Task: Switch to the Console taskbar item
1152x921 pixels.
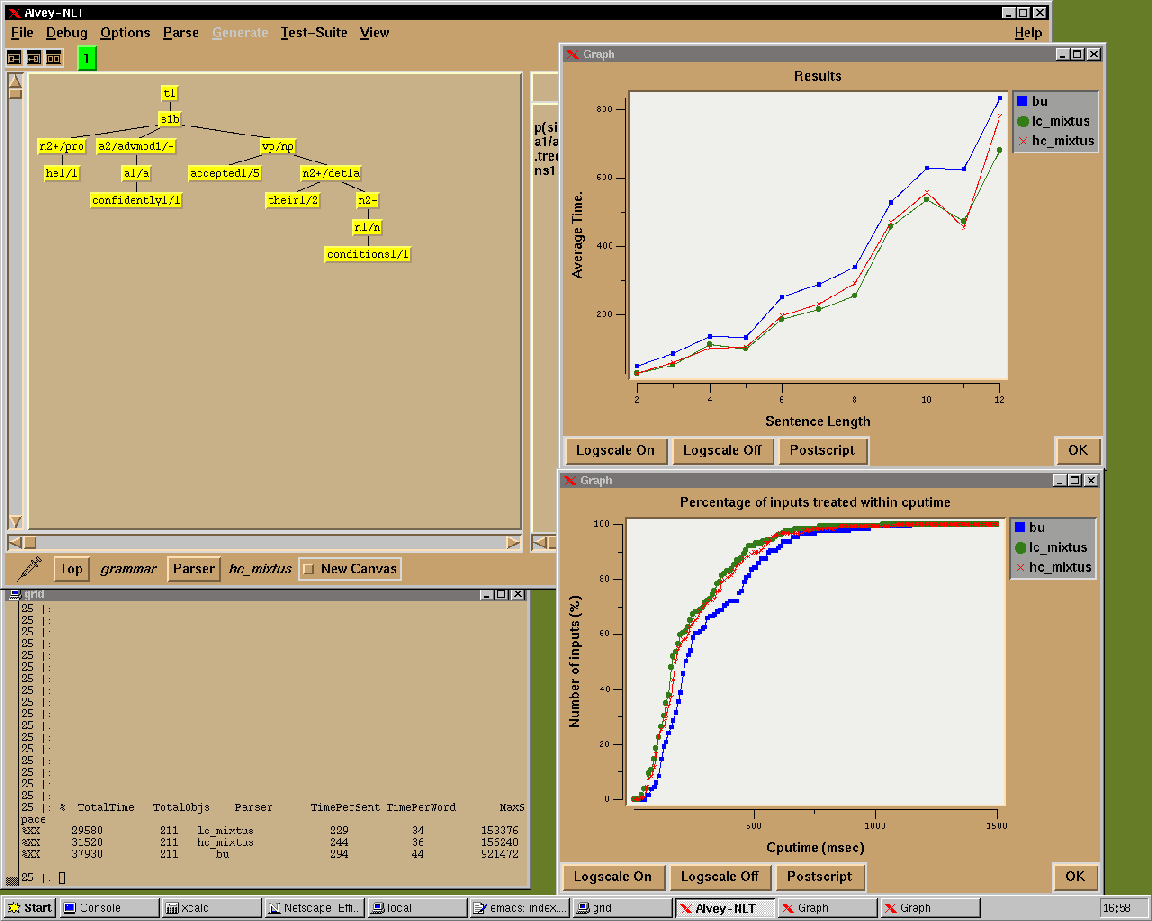Action: pos(109,908)
